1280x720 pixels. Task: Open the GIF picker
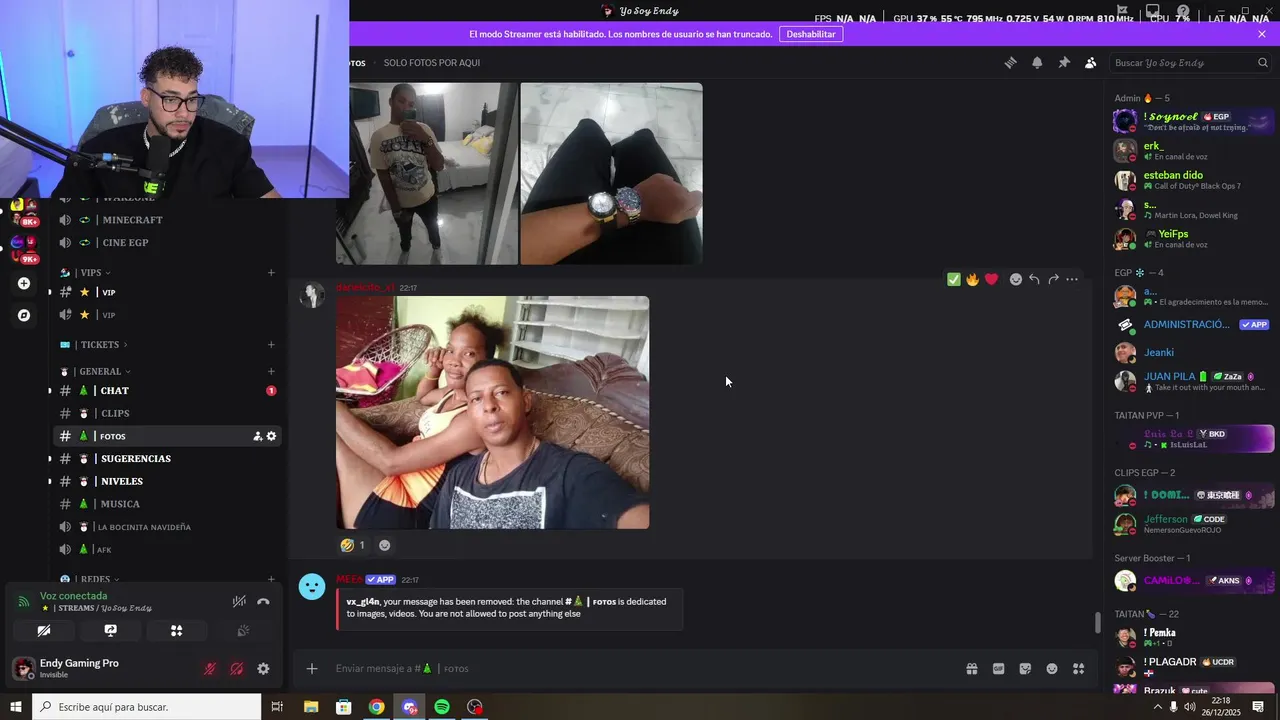998,668
